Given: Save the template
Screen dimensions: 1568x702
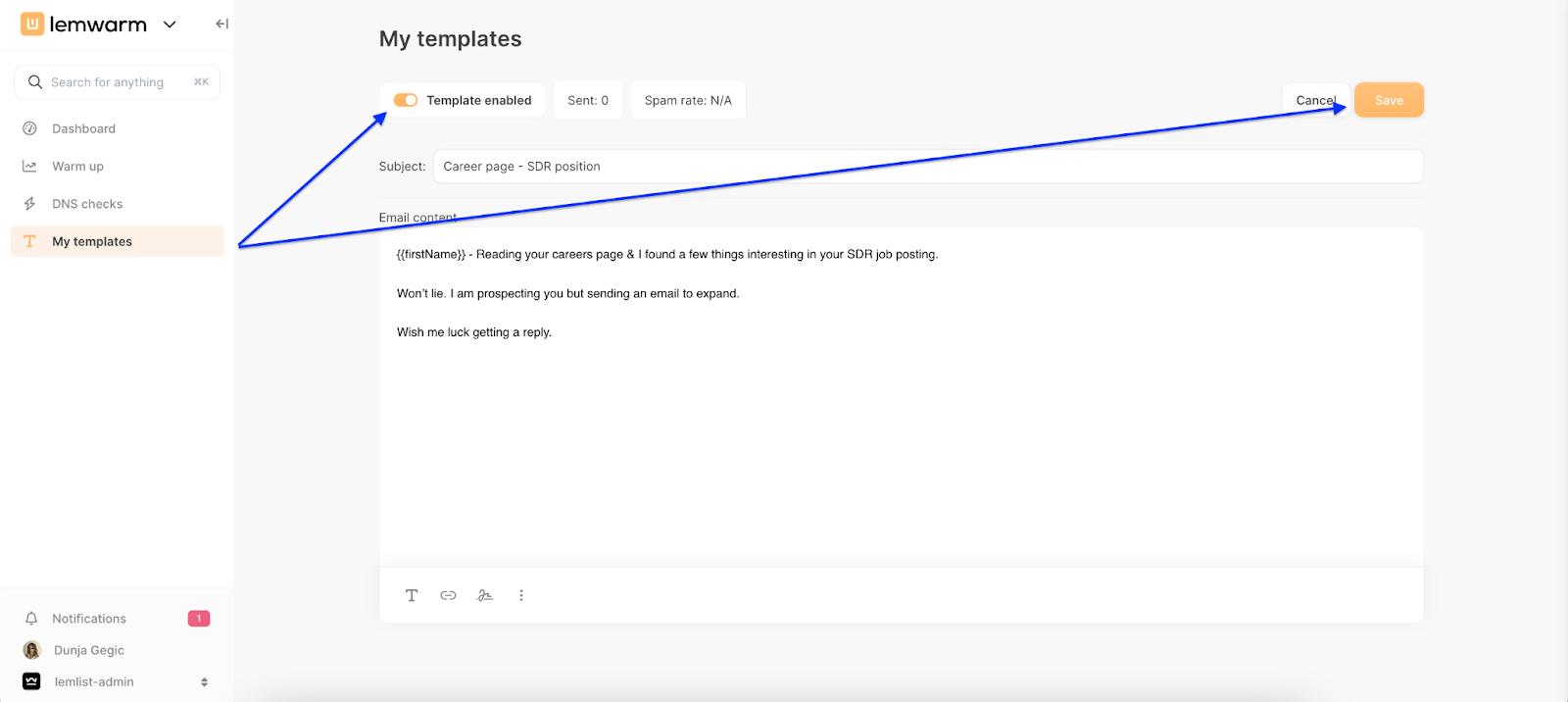Looking at the screenshot, I should point(1389,100).
